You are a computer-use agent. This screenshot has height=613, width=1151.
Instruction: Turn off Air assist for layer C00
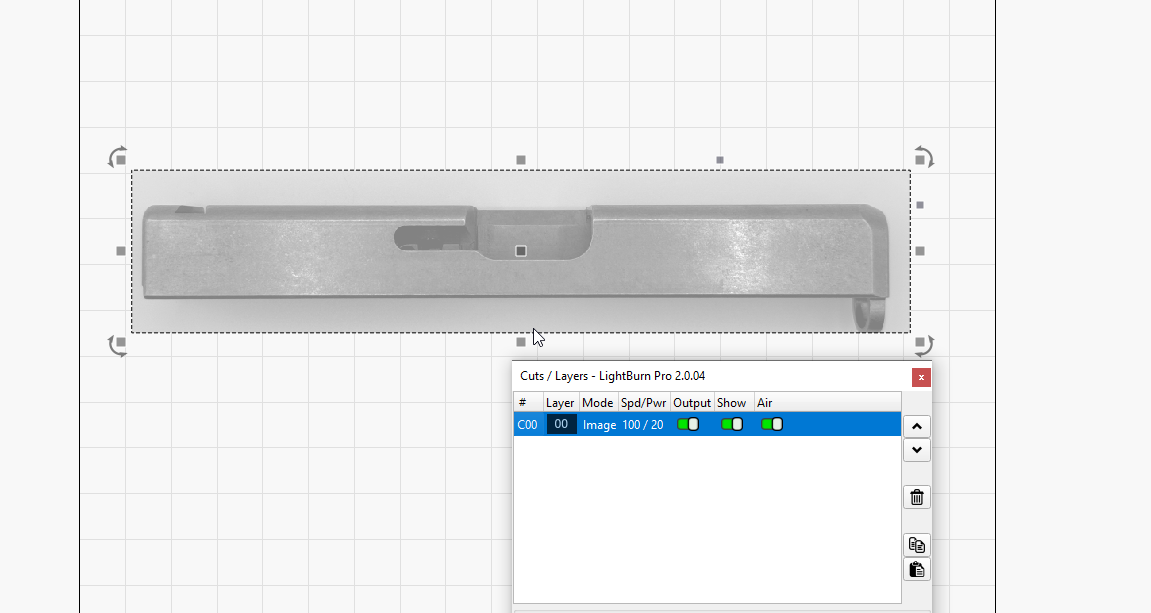(x=772, y=424)
